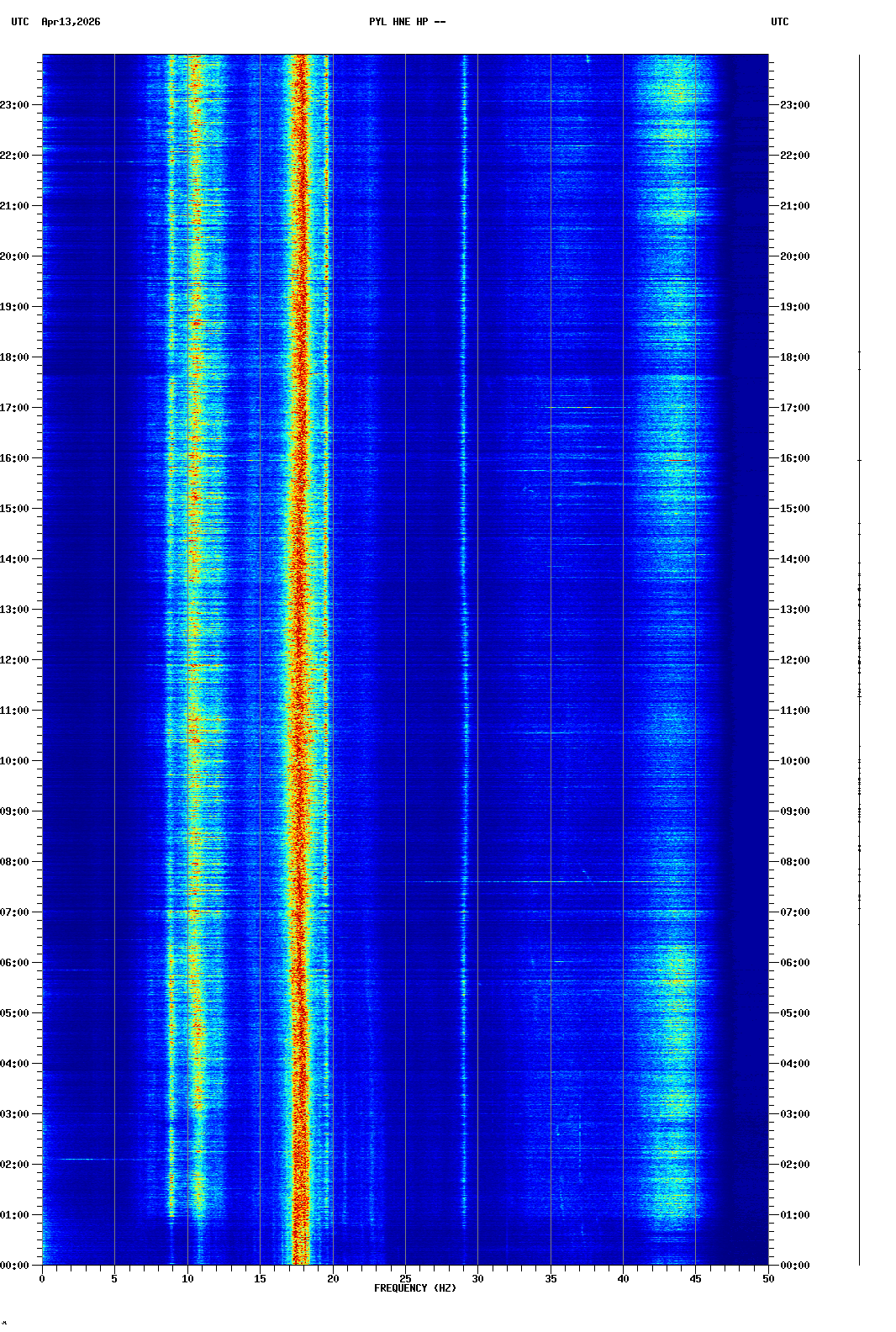Select the 12:00 label on left time axis

[15, 660]
